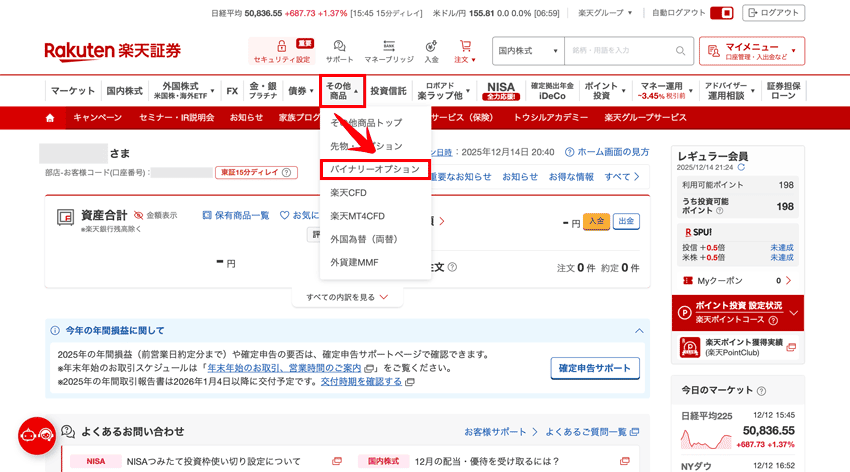
Task: Open the 交付時期を確認する link
Action: pos(361,382)
